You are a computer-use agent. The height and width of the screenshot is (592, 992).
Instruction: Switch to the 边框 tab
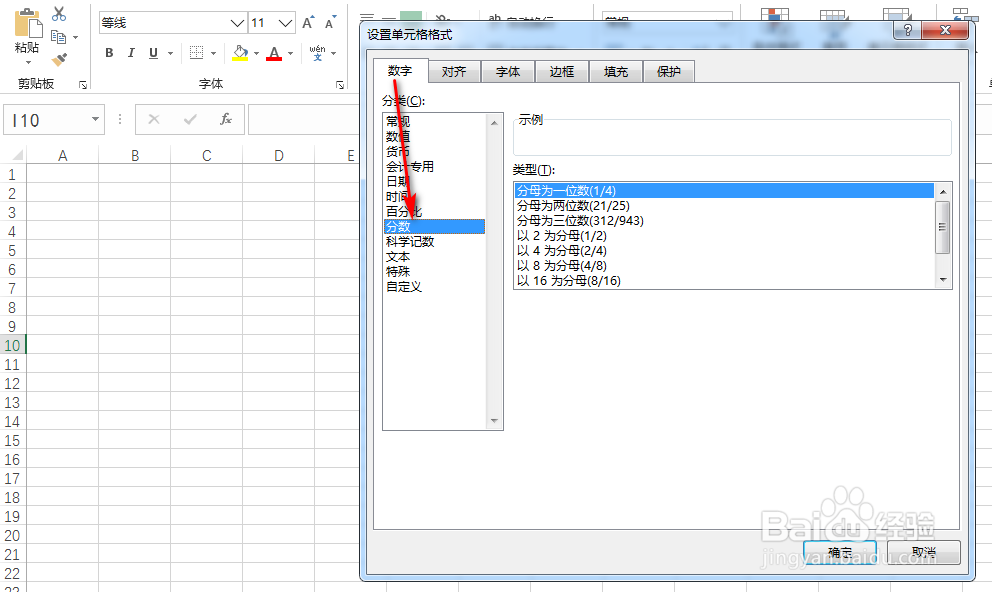click(561, 71)
